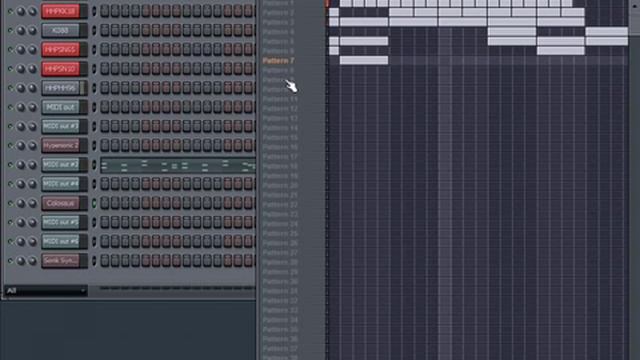Enable first step of the Hypersonic 2 channel
Image resolution: width=640 pixels, height=360 pixels.
pyautogui.click(x=105, y=146)
